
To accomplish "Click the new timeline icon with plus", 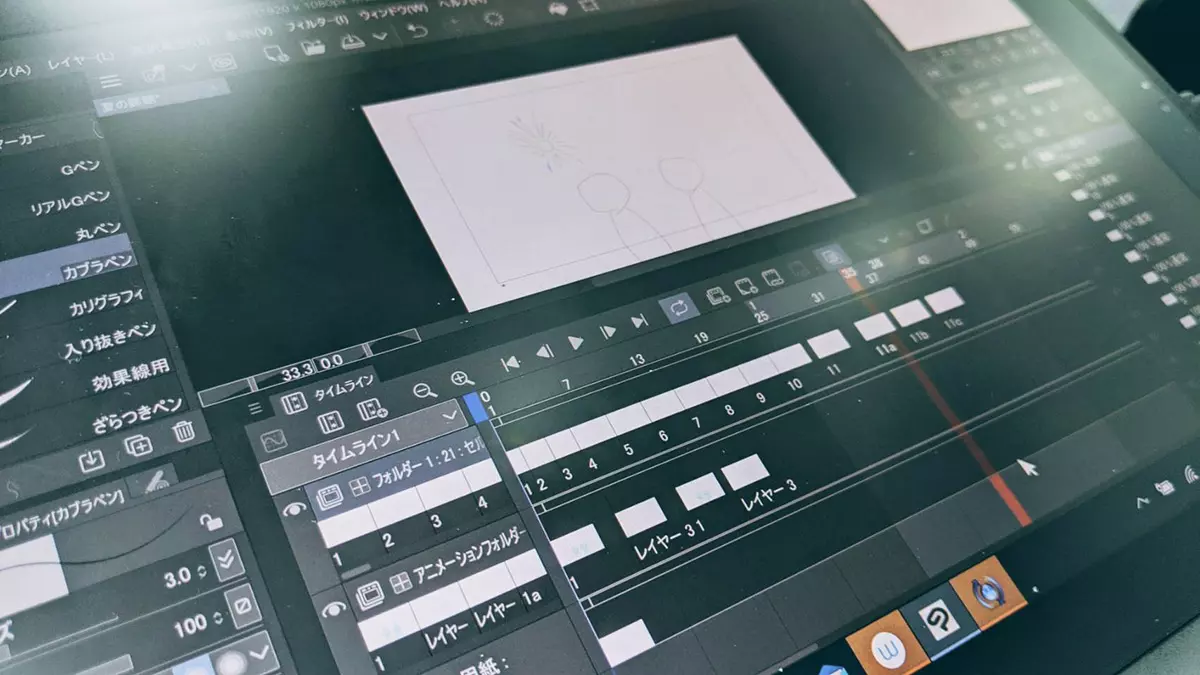I will [371, 408].
